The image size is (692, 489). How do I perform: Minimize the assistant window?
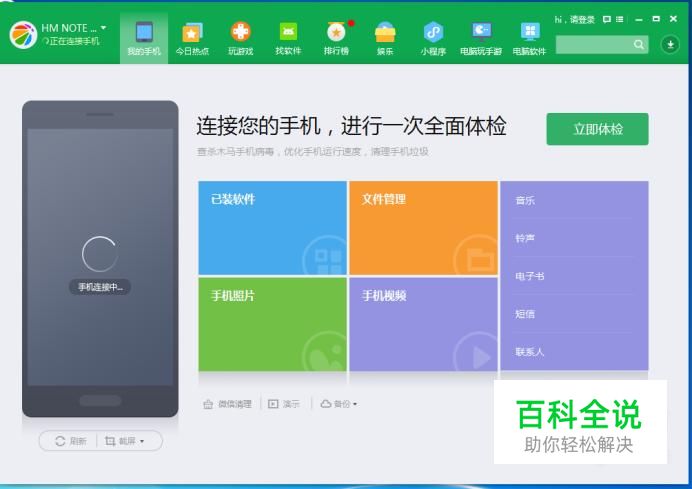point(639,19)
